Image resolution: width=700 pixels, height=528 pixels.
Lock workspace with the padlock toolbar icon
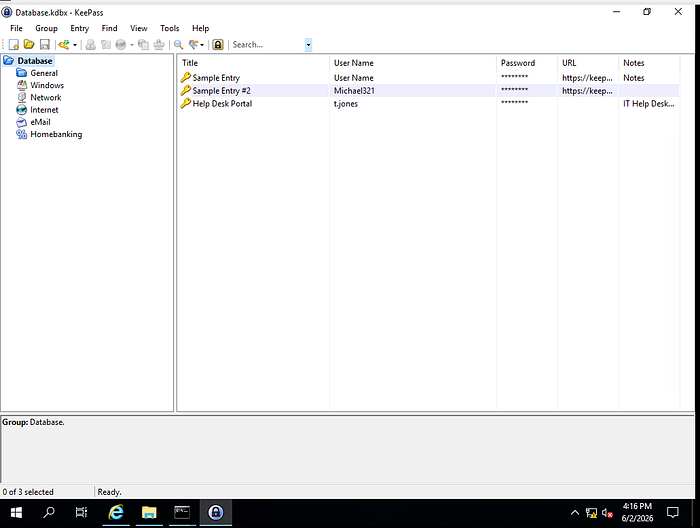pyautogui.click(x=218, y=45)
